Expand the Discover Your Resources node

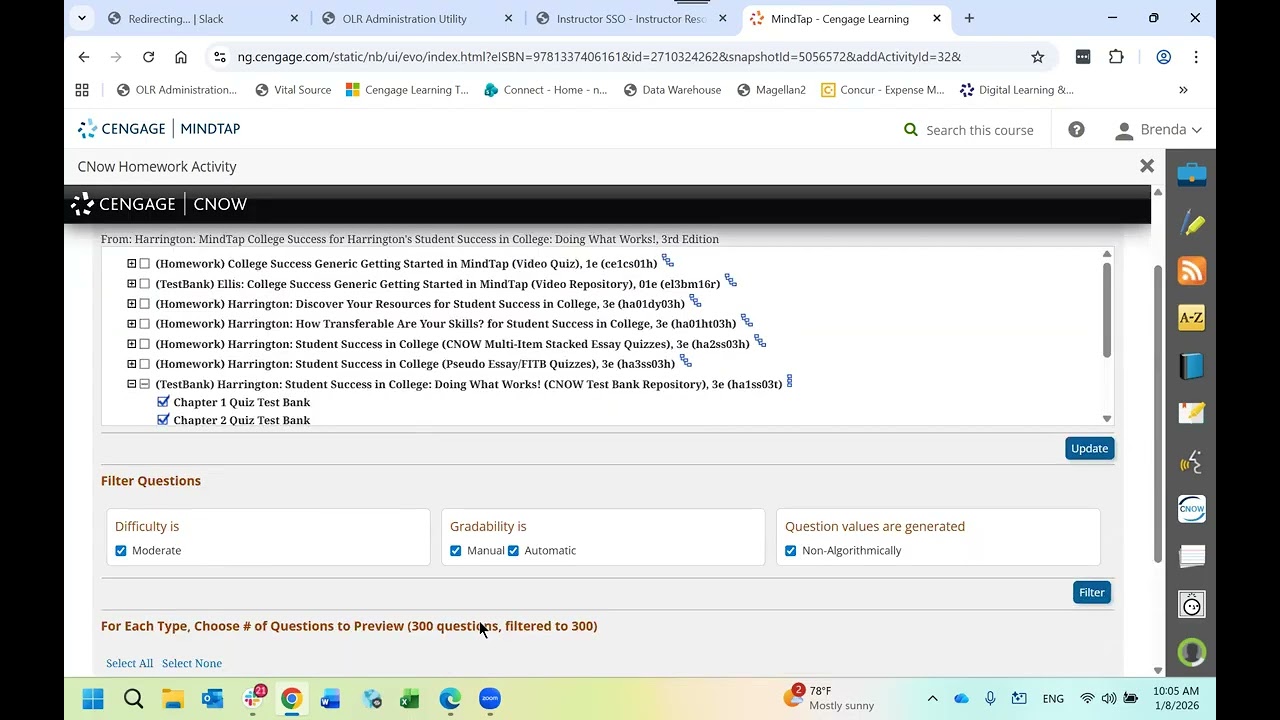coord(131,304)
